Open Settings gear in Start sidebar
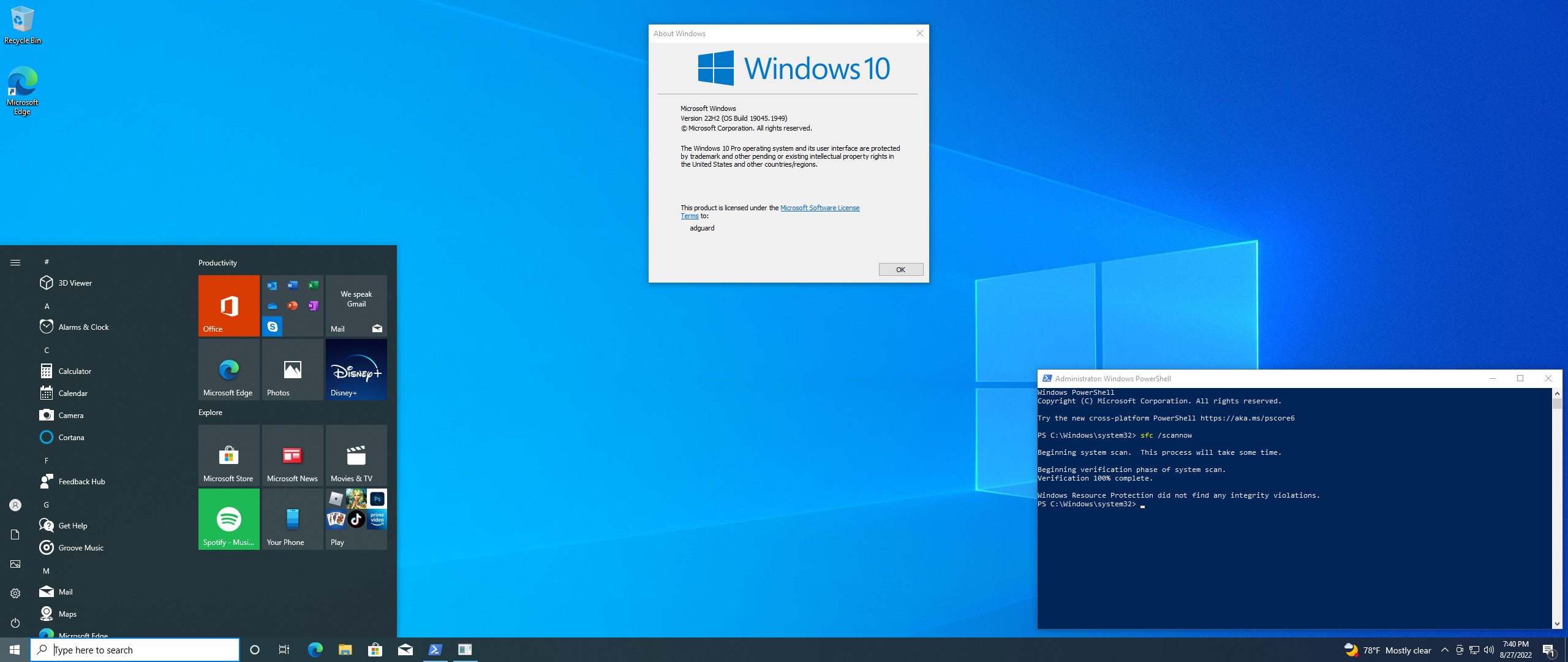This screenshot has height=662, width=1568. pyautogui.click(x=15, y=593)
